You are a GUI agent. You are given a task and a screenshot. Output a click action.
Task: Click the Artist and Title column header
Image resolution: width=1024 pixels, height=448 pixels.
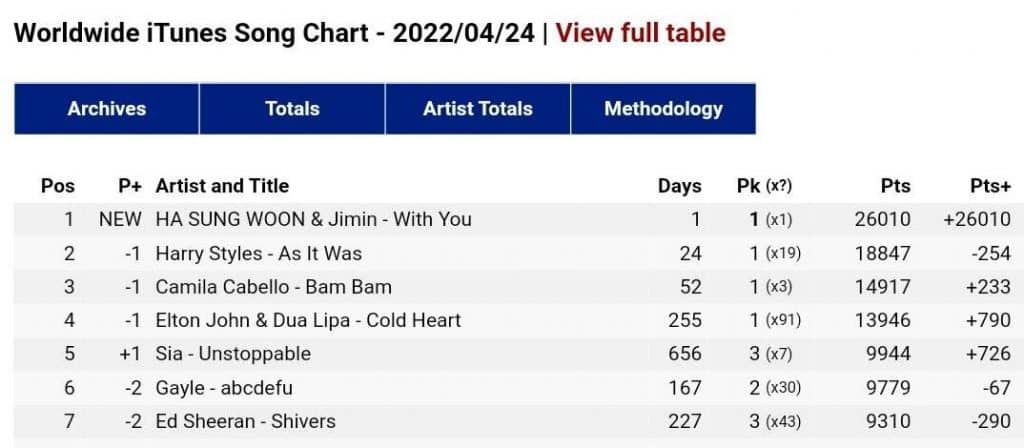click(222, 186)
